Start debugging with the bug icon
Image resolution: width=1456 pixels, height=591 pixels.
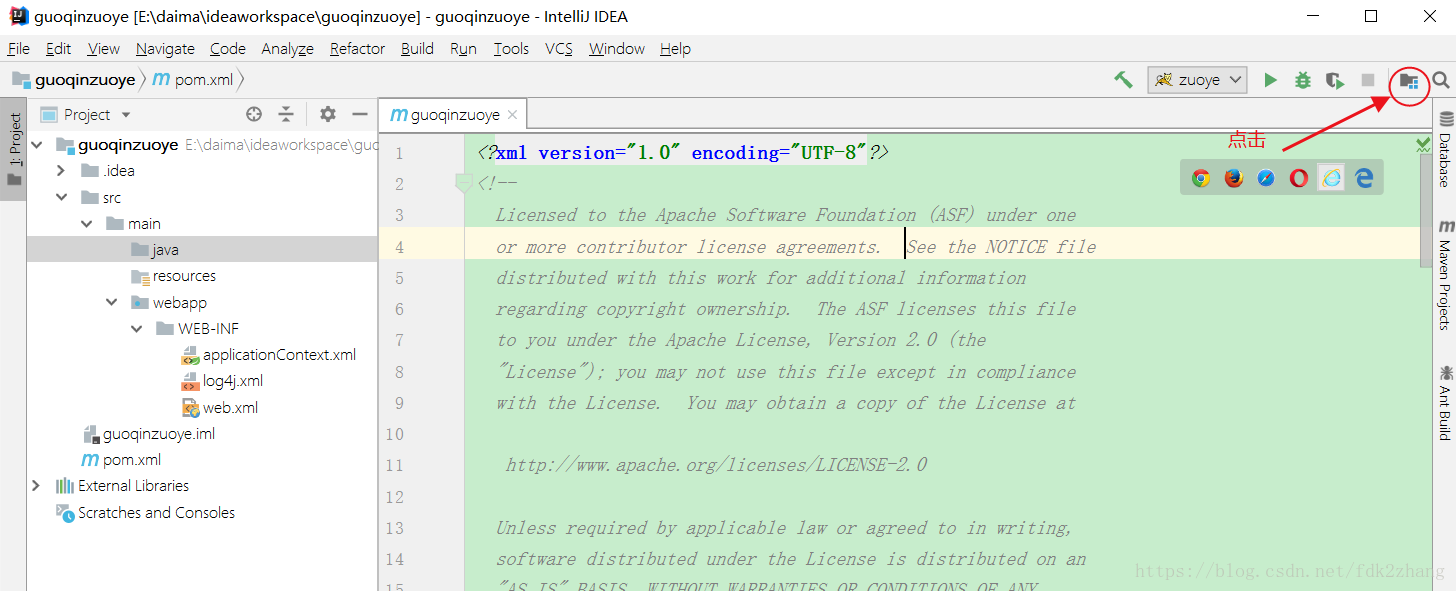tap(1302, 80)
